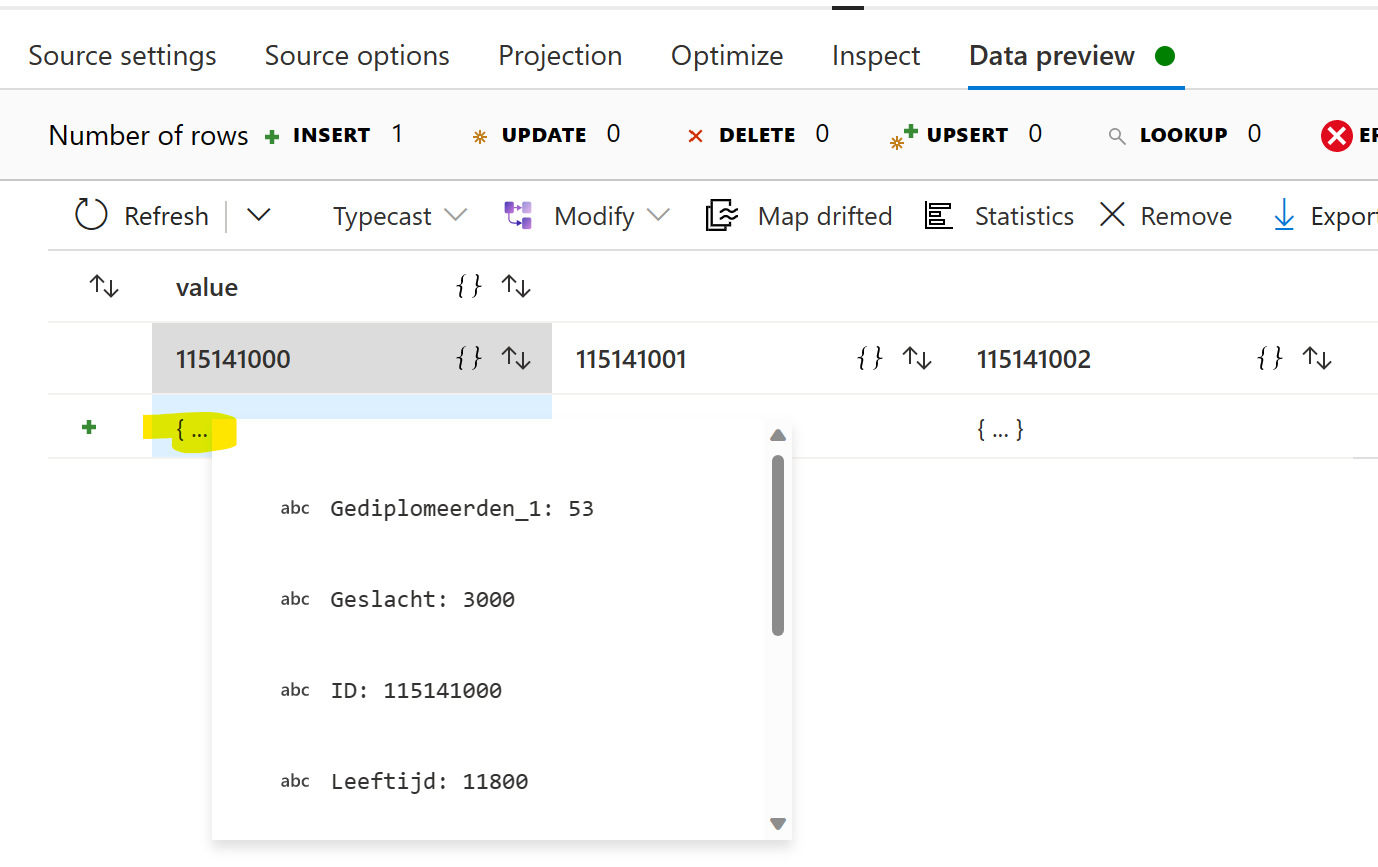Go to the Inspect tab
The width and height of the screenshot is (1378, 867).
coord(875,56)
